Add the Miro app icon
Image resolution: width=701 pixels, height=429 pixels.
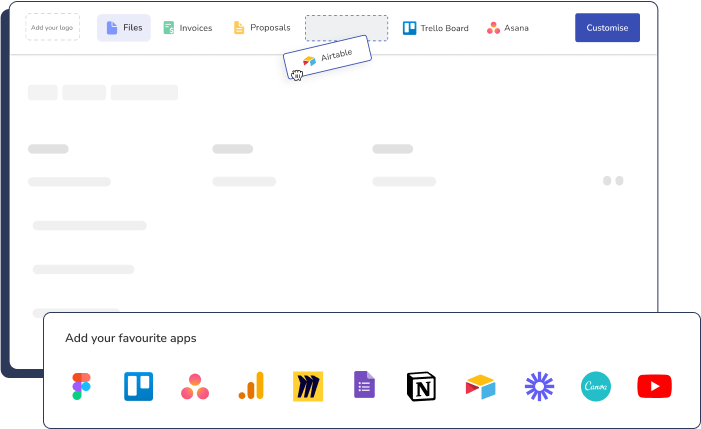(x=308, y=386)
